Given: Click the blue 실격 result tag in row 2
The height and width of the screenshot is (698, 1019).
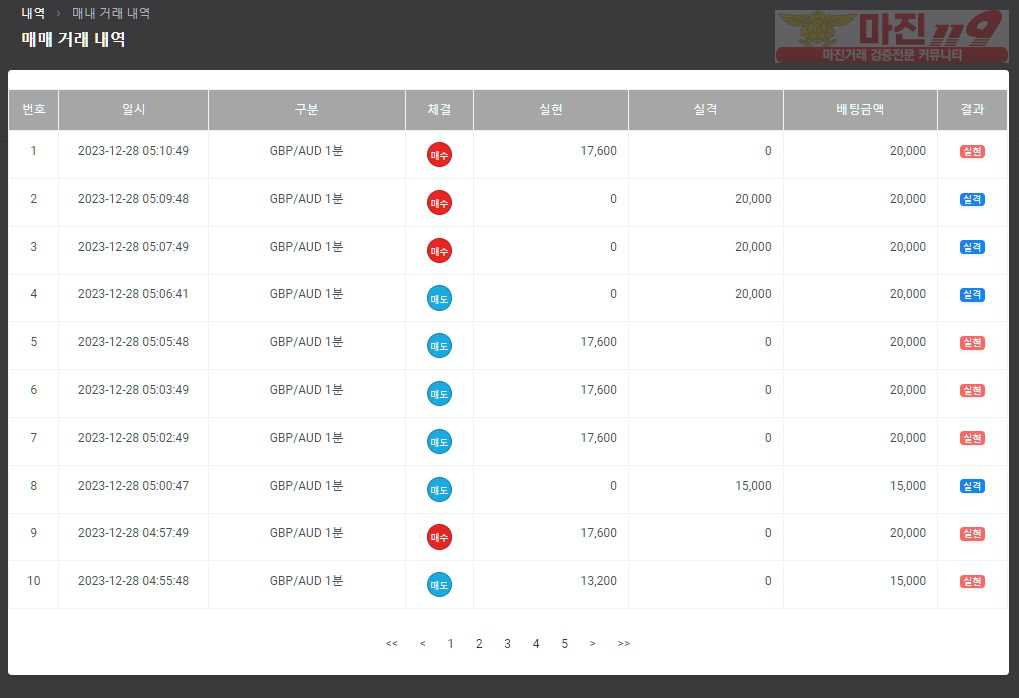Looking at the screenshot, I should (x=972, y=200).
